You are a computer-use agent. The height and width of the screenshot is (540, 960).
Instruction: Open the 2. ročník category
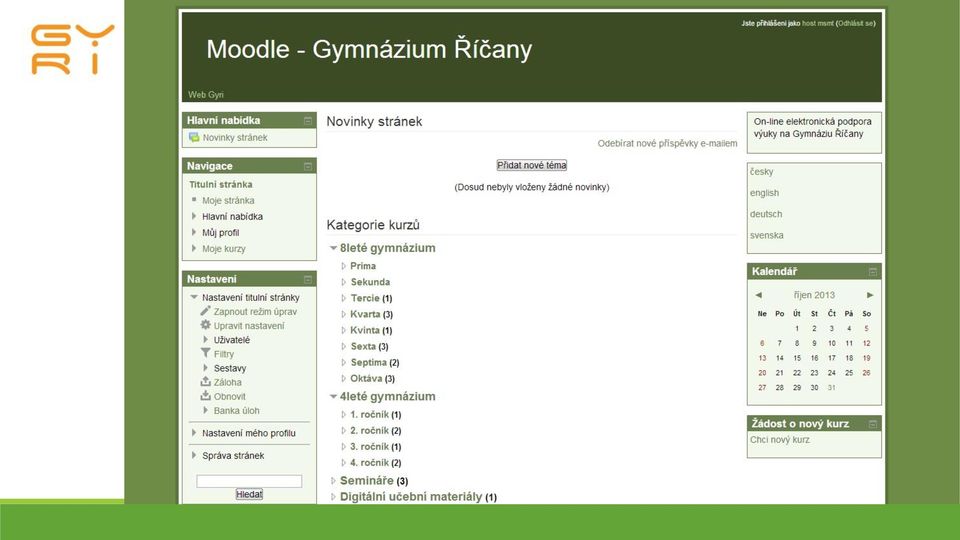(369, 430)
